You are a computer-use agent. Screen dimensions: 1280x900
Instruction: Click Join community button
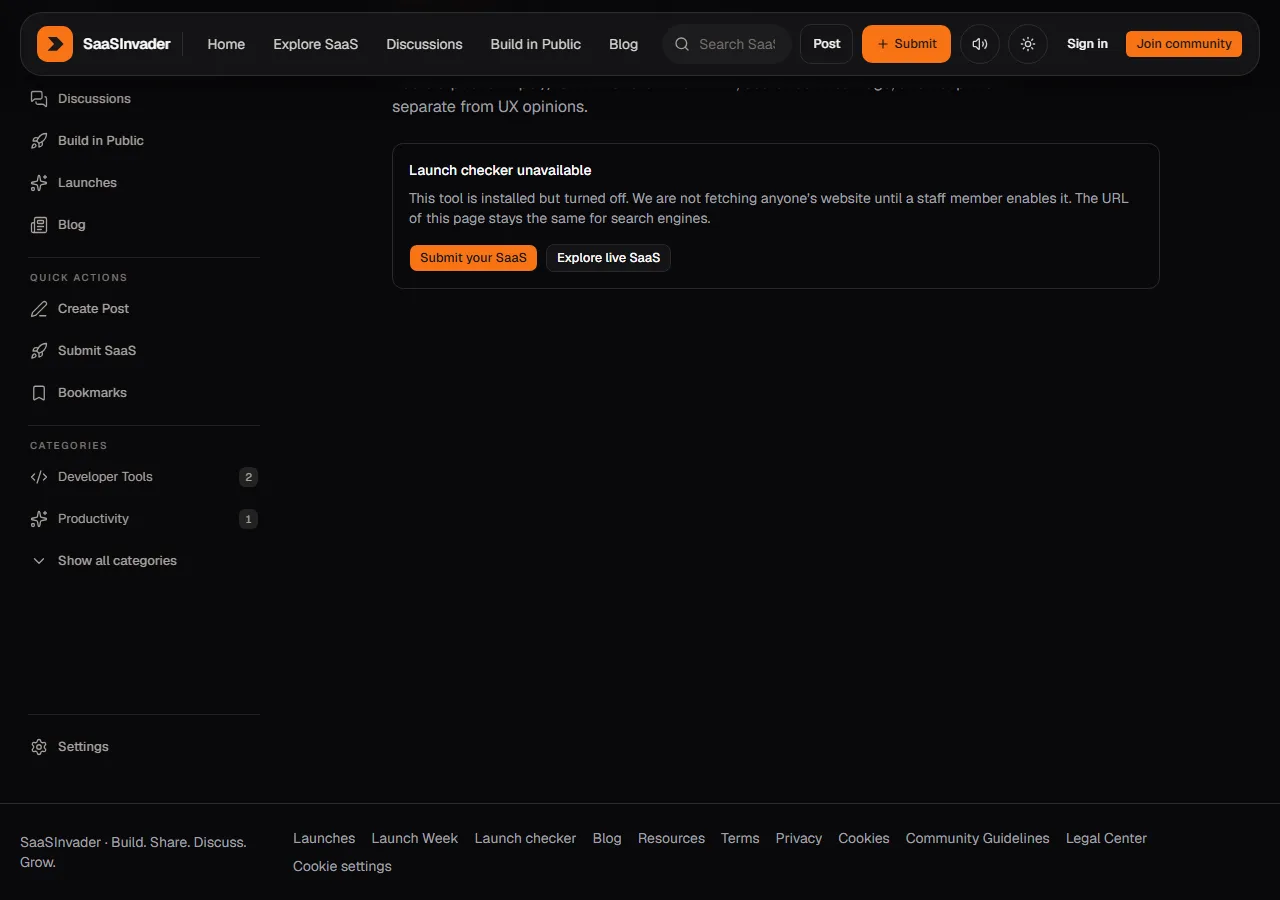tap(1184, 44)
